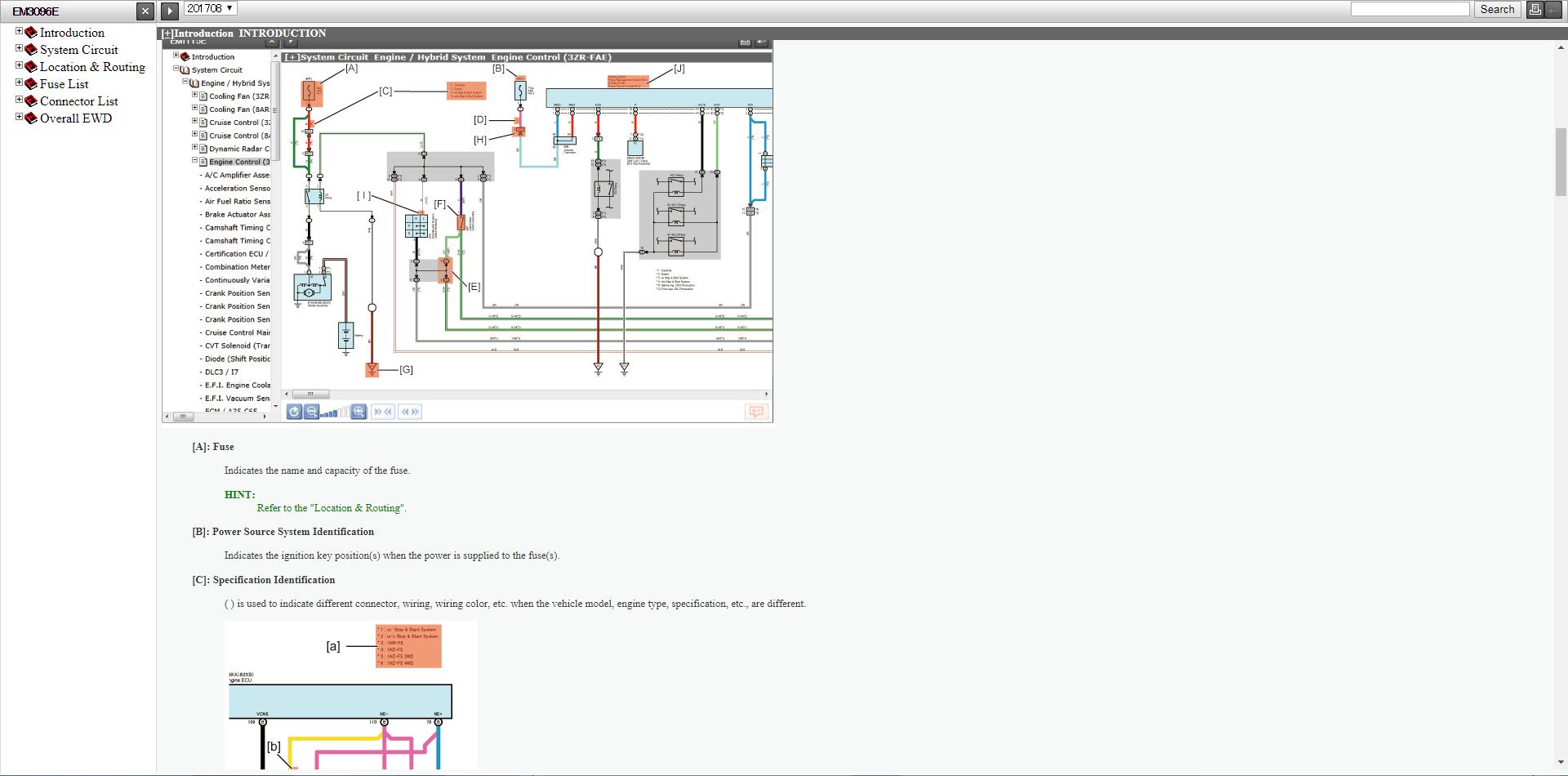Expand the Connector List tree node

19,100
